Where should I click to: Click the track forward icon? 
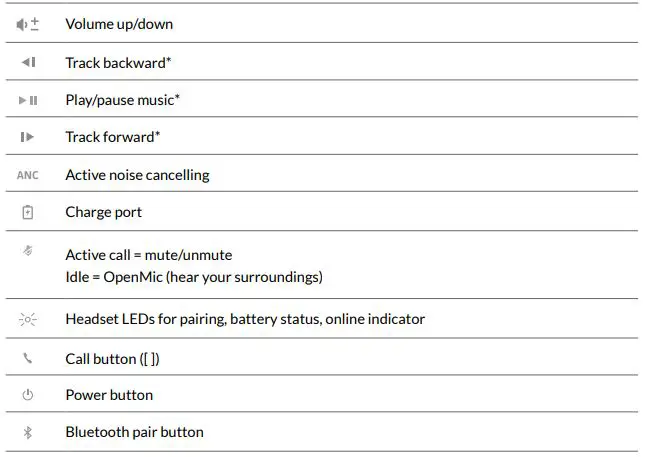[x=28, y=137]
